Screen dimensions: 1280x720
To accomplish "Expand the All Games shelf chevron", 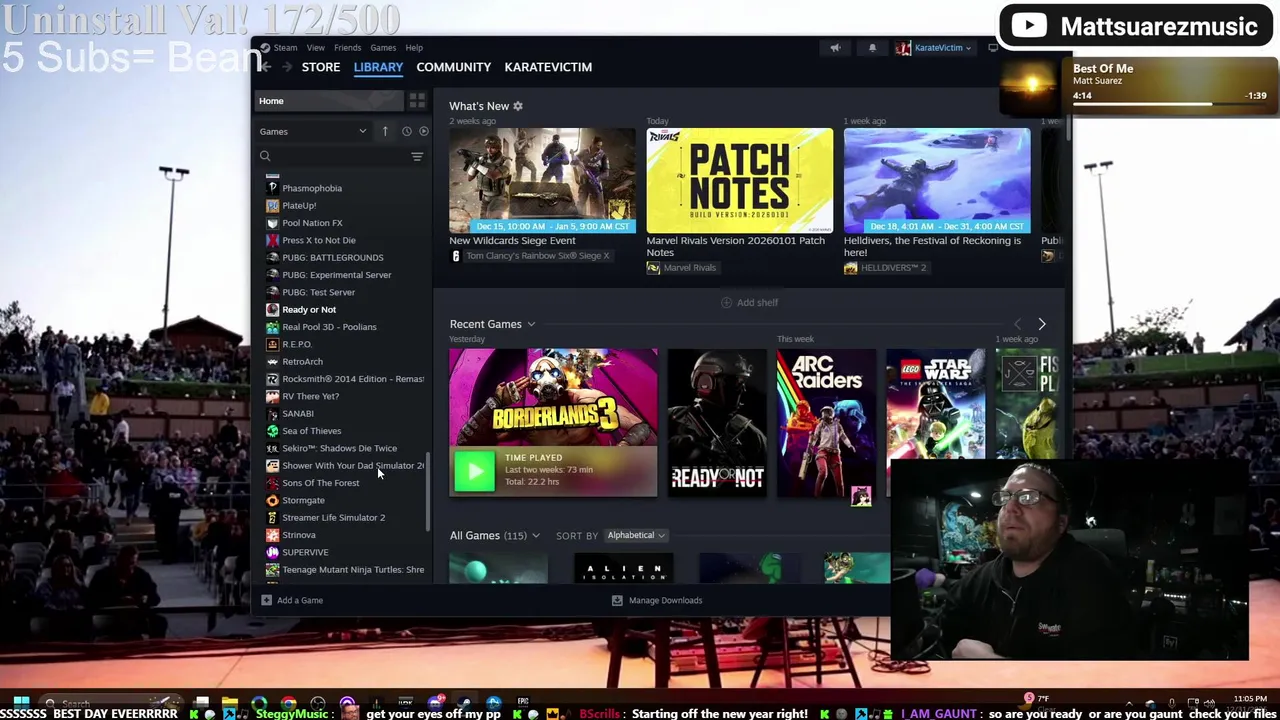I will pyautogui.click(x=536, y=536).
